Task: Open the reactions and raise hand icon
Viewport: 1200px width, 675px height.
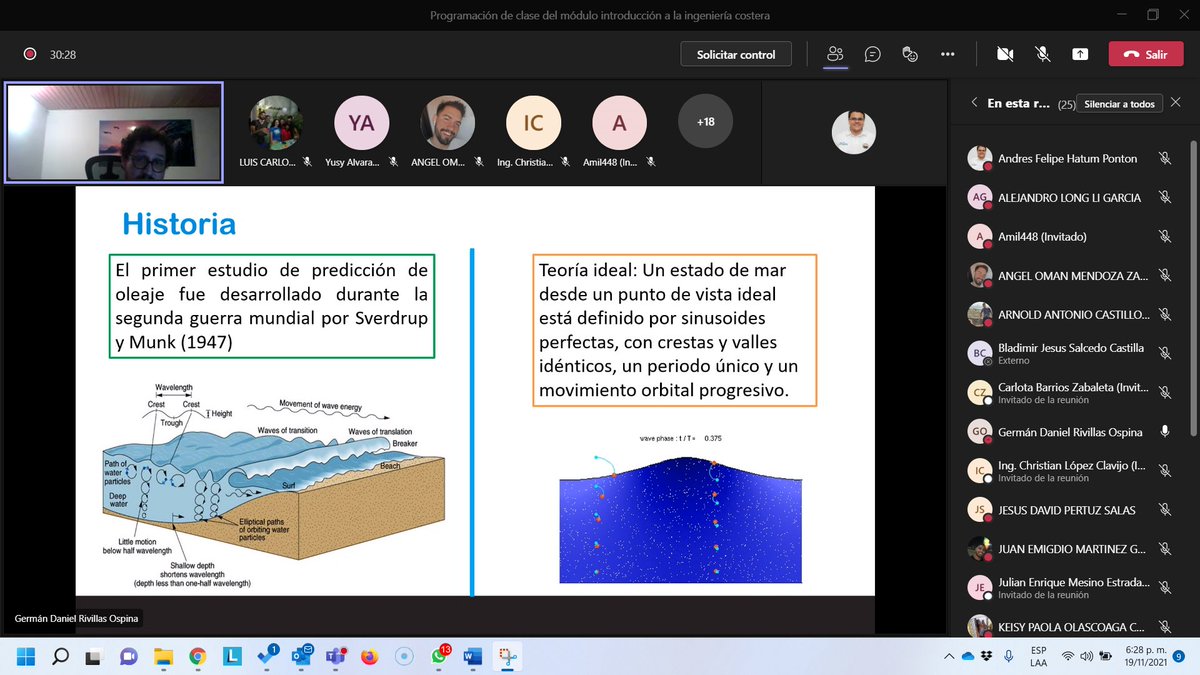Action: [x=910, y=54]
